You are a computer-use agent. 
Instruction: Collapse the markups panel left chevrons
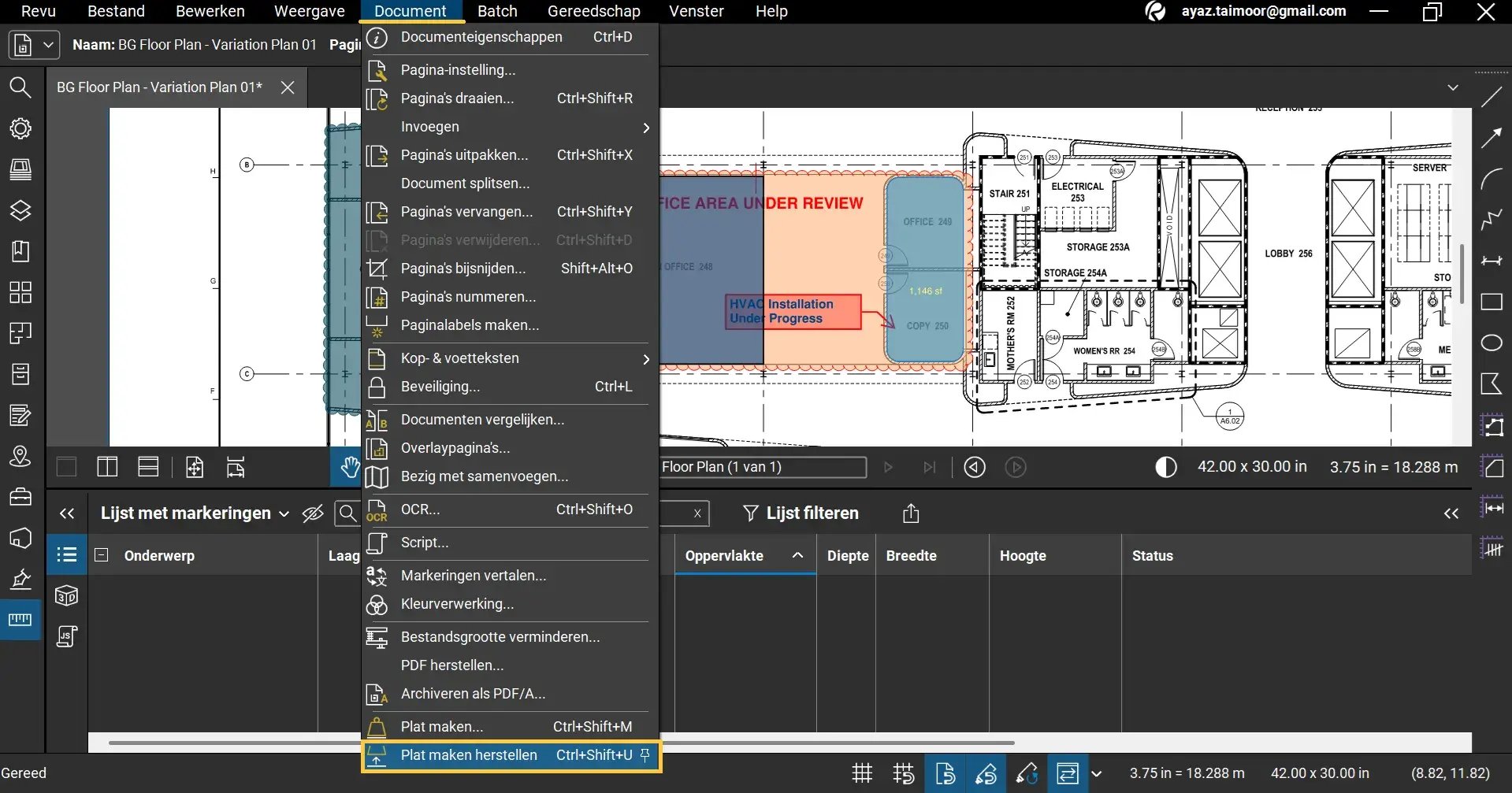(67, 513)
